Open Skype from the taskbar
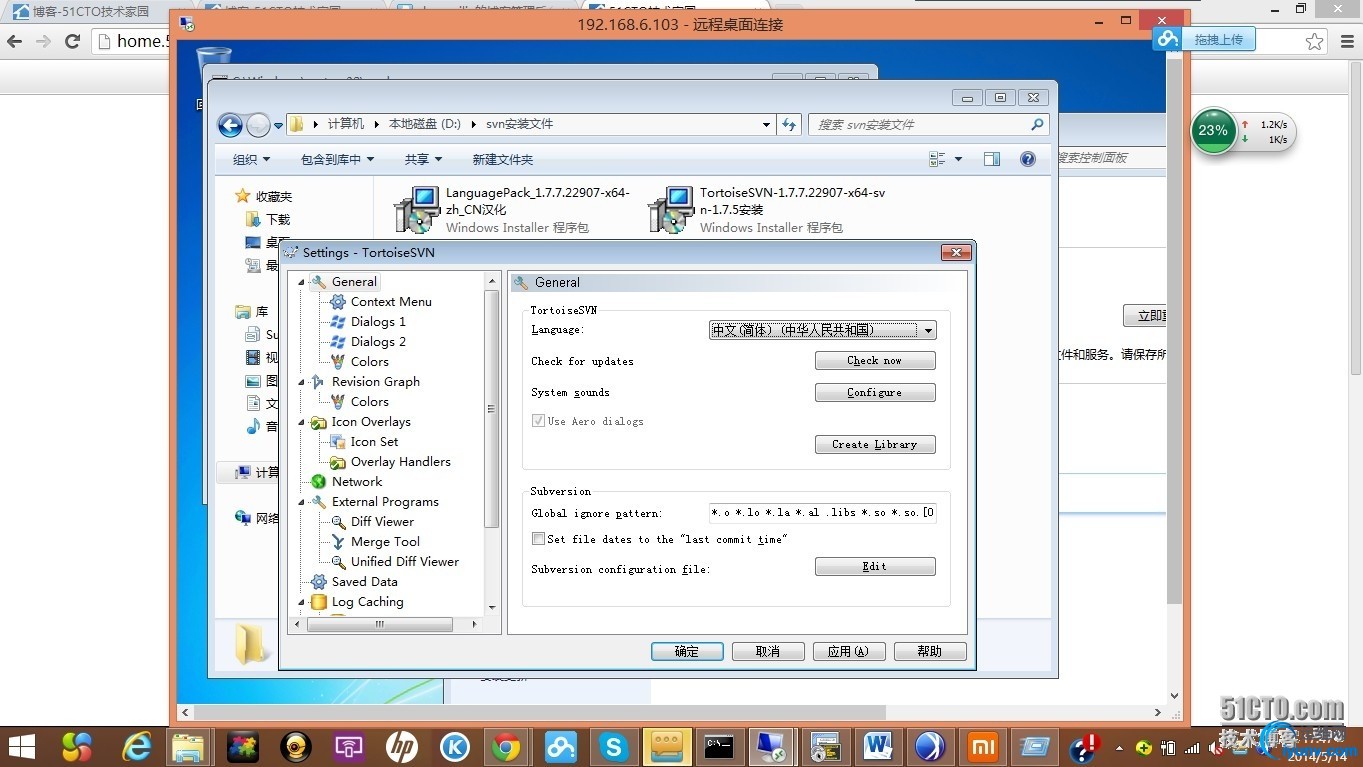 (612, 746)
